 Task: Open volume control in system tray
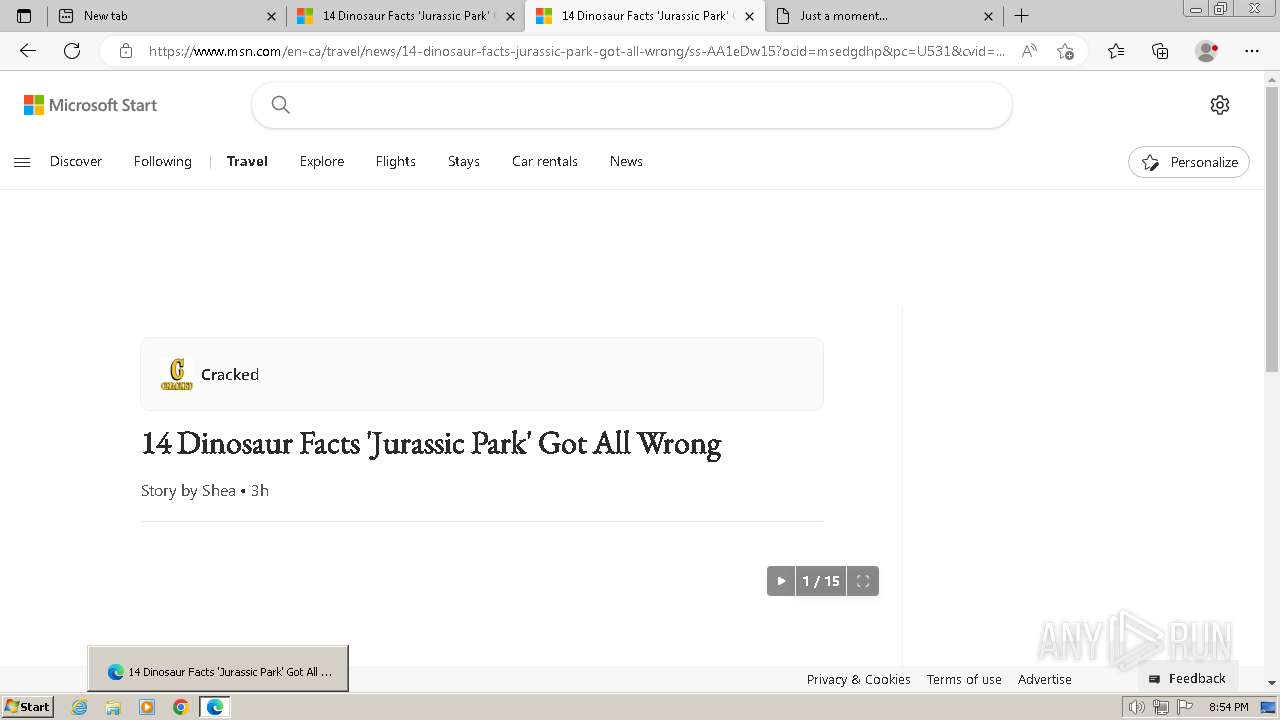1137,707
